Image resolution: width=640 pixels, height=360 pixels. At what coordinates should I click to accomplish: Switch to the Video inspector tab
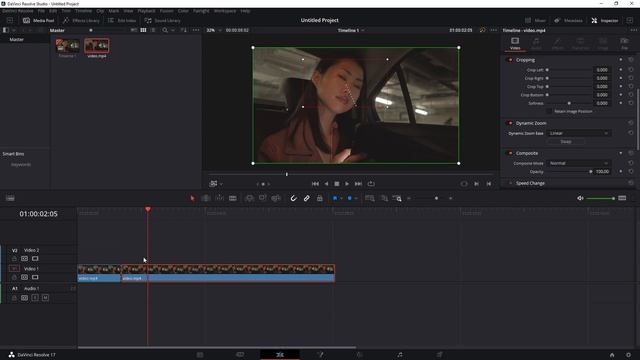tap(515, 43)
